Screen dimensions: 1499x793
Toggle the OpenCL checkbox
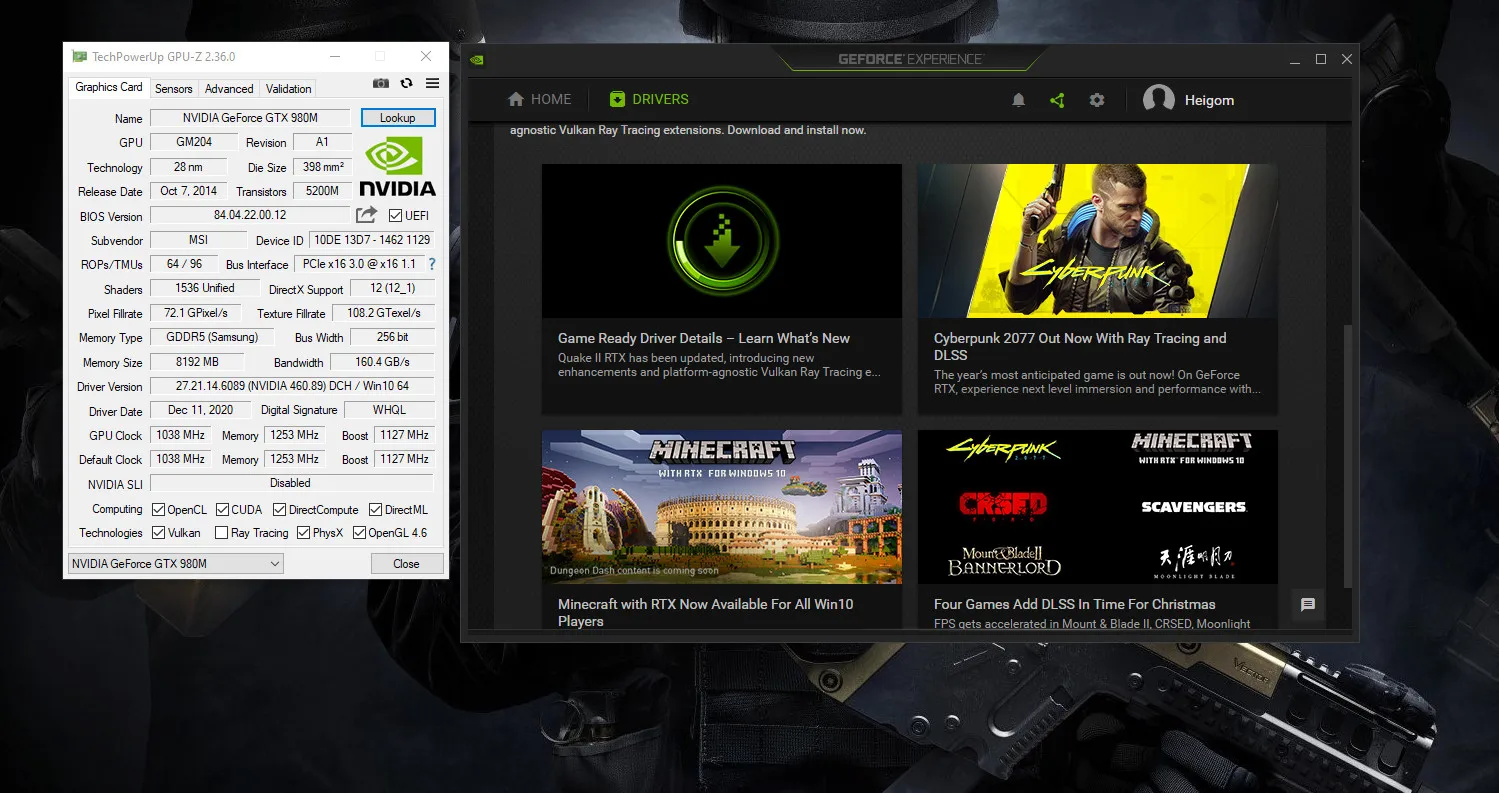158,509
